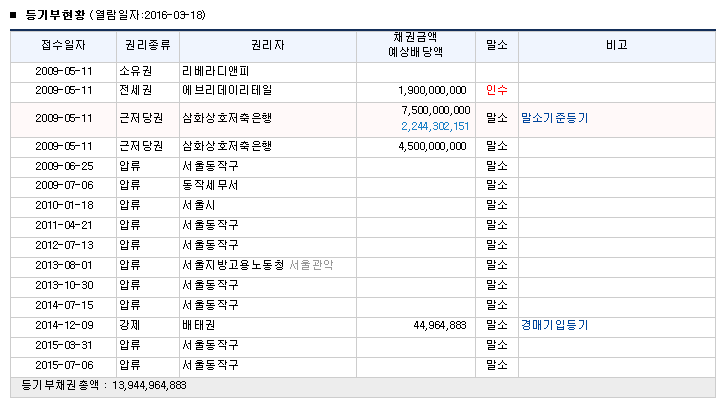Select the date 2009-07-06

64,185
